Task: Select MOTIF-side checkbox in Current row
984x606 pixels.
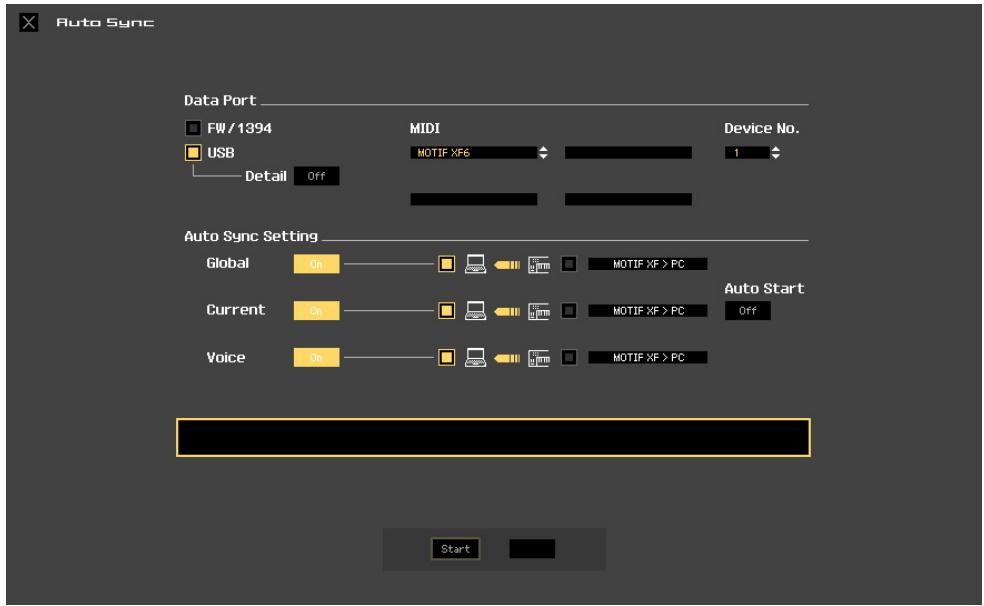Action: point(569,311)
